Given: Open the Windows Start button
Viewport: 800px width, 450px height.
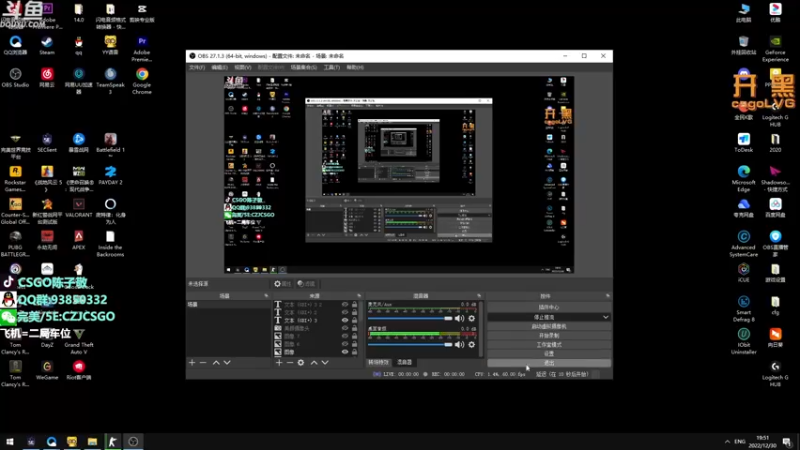Looking at the screenshot, I should point(10,442).
